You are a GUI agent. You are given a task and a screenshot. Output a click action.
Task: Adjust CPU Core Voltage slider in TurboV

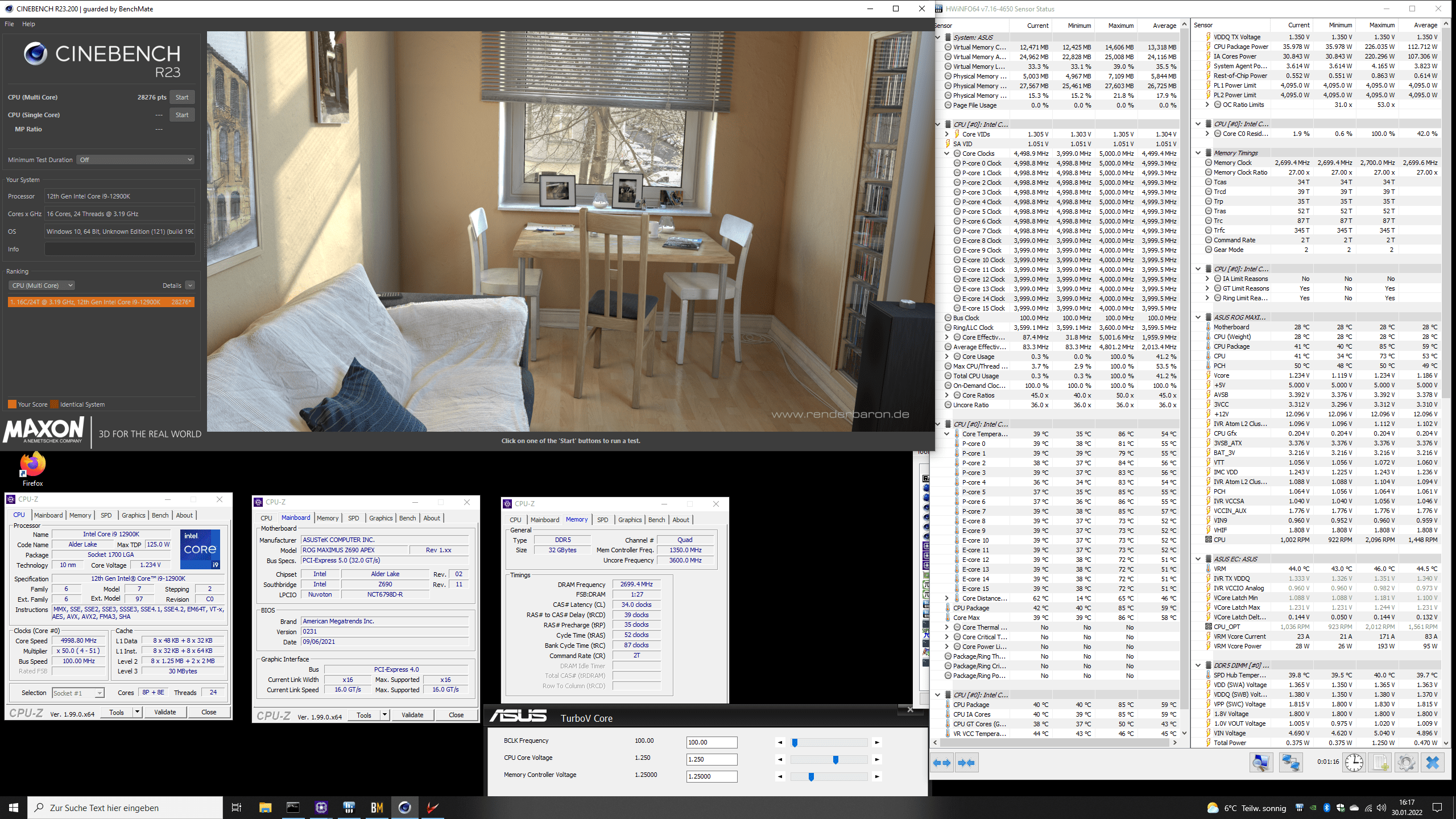click(x=829, y=759)
